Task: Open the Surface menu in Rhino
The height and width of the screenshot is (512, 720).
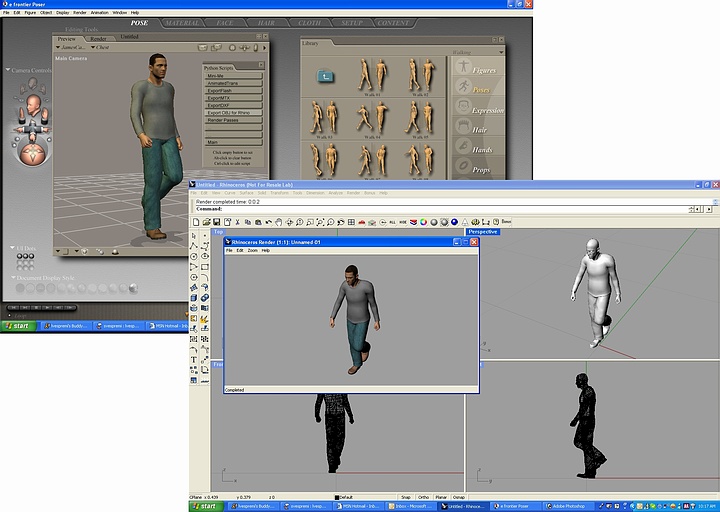Action: [x=246, y=193]
